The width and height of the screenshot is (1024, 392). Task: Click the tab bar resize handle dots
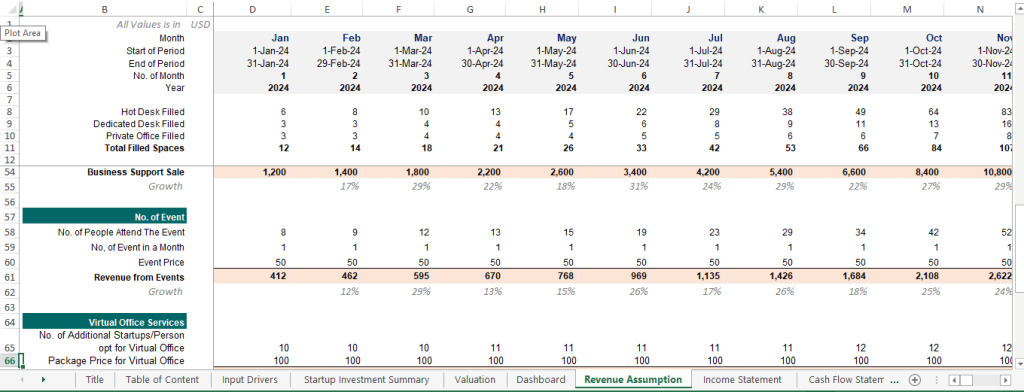(x=937, y=380)
